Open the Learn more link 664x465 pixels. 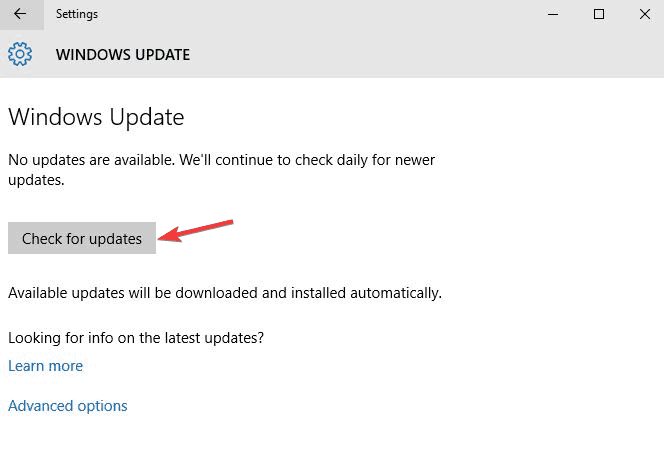point(45,366)
